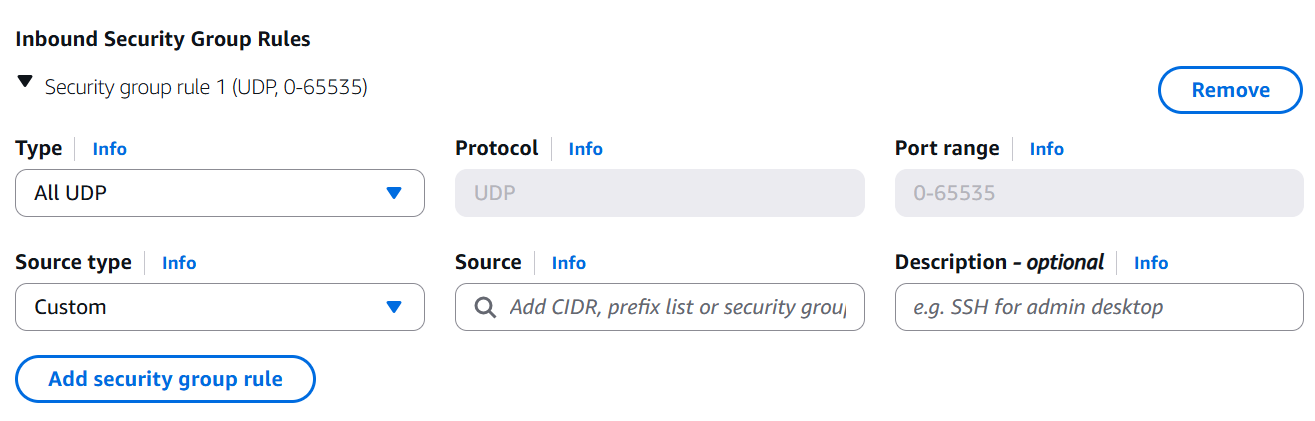The height and width of the screenshot is (421, 1315).
Task: Click the blue arrow on the Custom selector
Action: pyautogui.click(x=394, y=307)
